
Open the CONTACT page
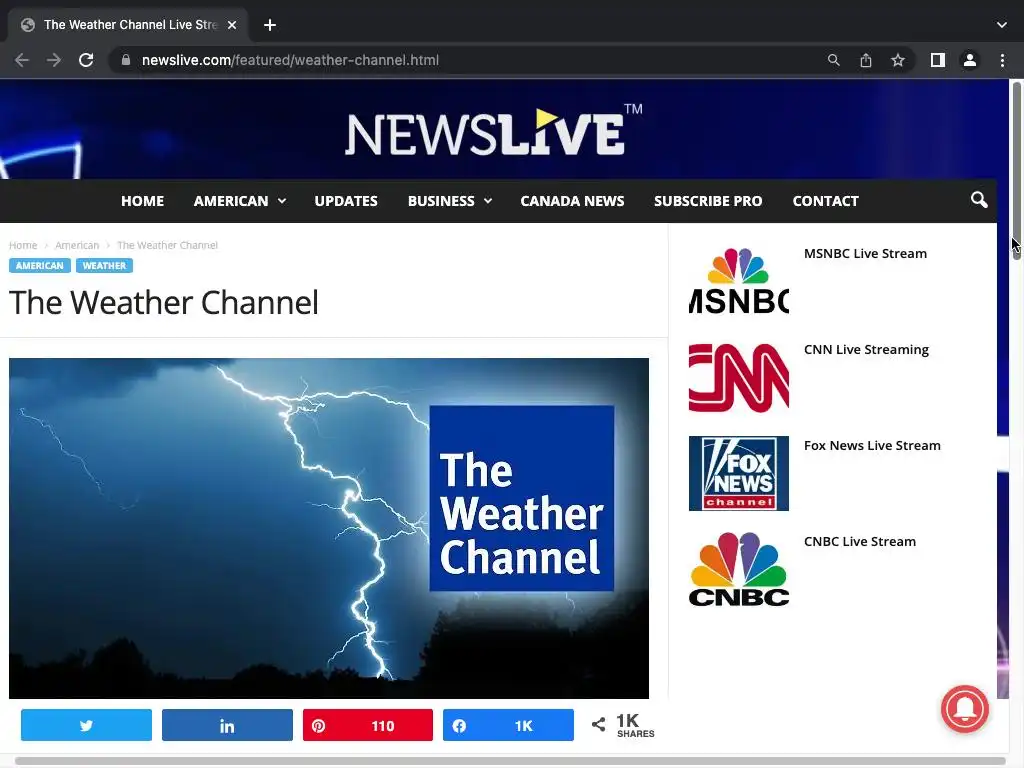(825, 201)
